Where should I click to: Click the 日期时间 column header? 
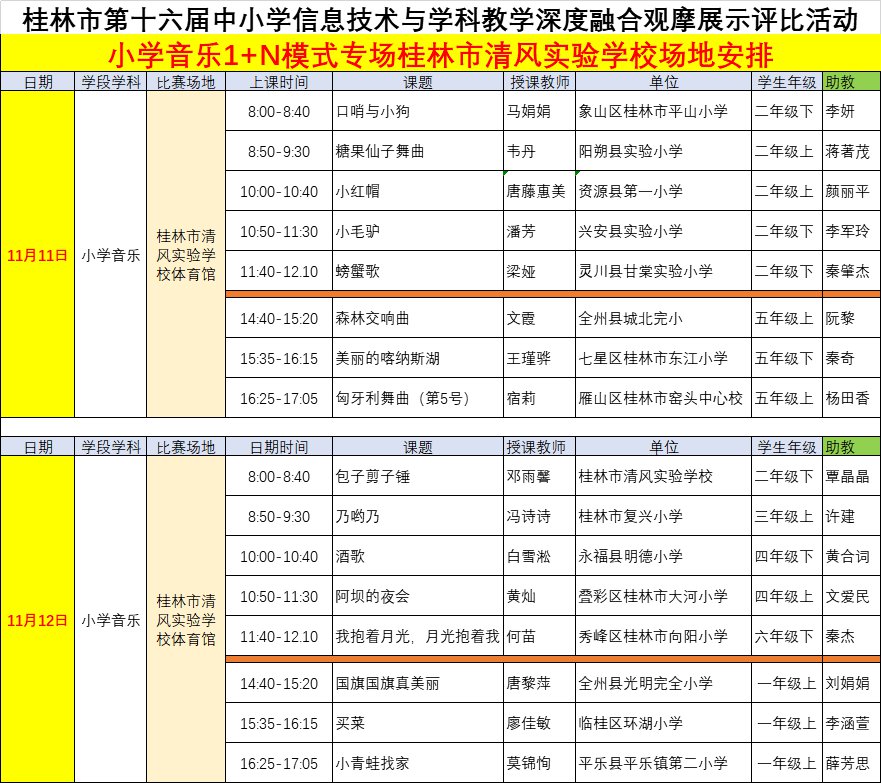pos(279,447)
